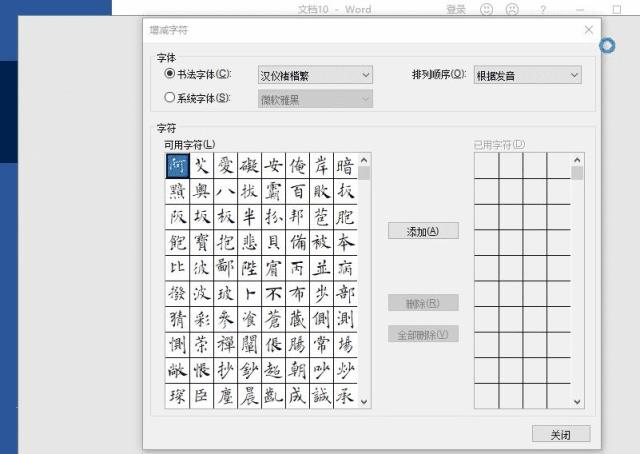Screen dimensions: 640x454
Task: Select character 暗 in available list
Action: tap(345, 166)
